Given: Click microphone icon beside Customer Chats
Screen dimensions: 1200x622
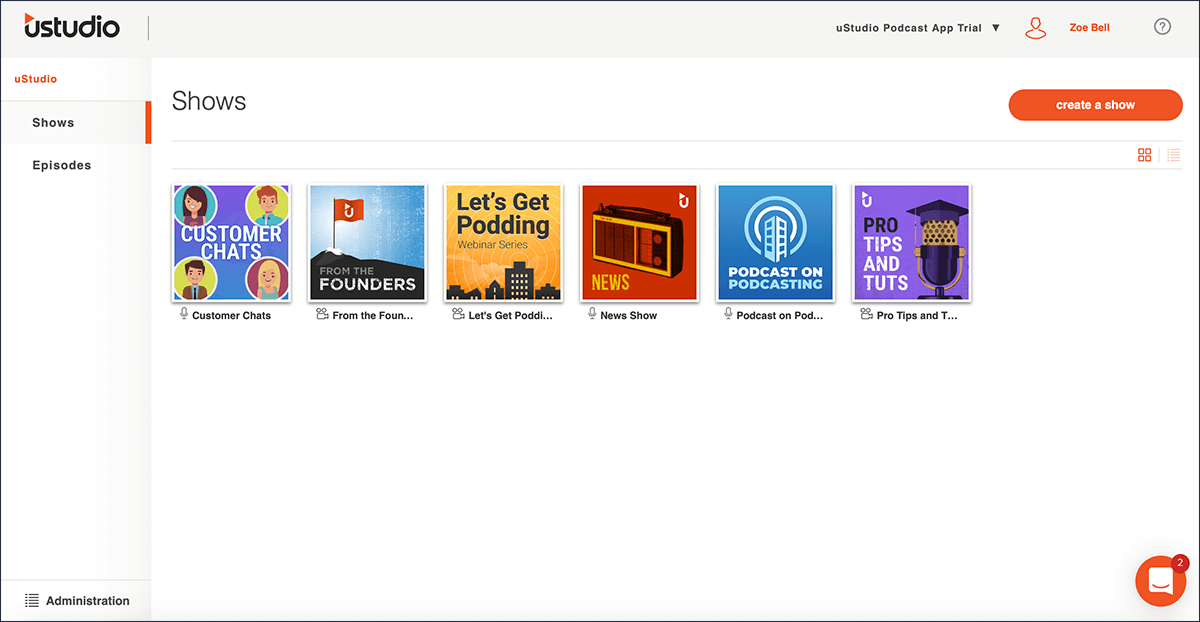Looking at the screenshot, I should tap(184, 314).
